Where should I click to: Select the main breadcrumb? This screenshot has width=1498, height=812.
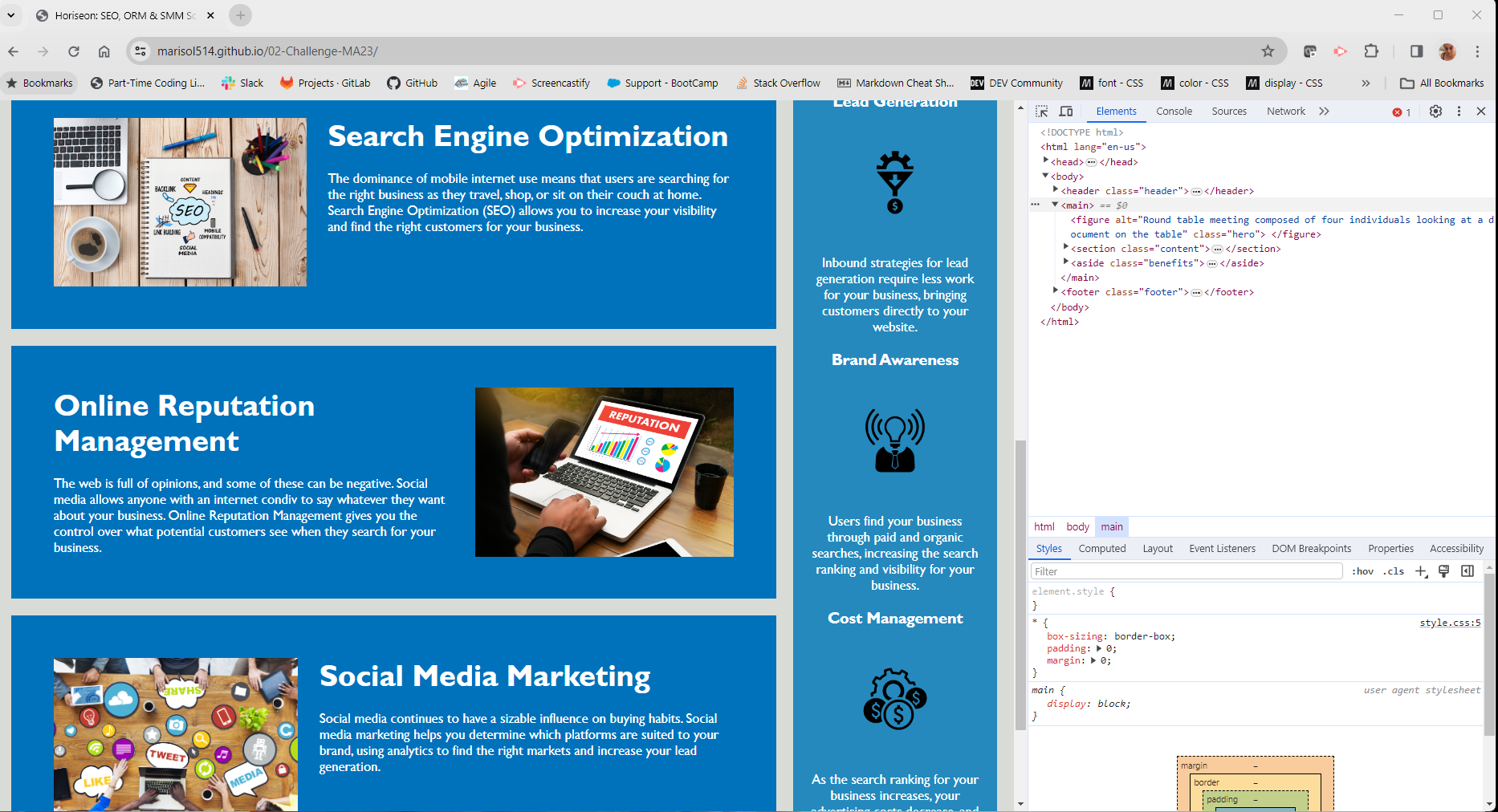[x=1112, y=527]
